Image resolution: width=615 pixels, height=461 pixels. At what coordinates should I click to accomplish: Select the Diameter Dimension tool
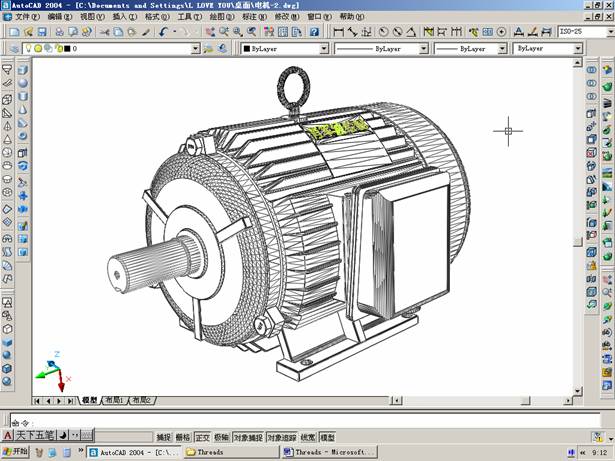pyautogui.click(x=397, y=32)
